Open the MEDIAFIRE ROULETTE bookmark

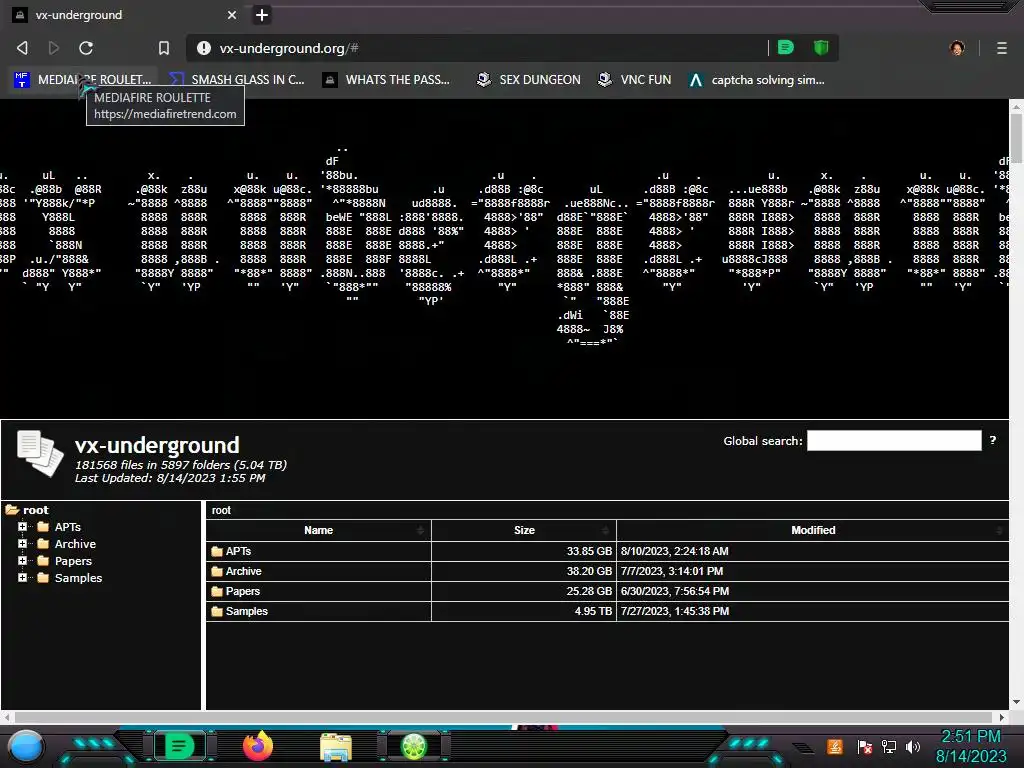click(83, 80)
